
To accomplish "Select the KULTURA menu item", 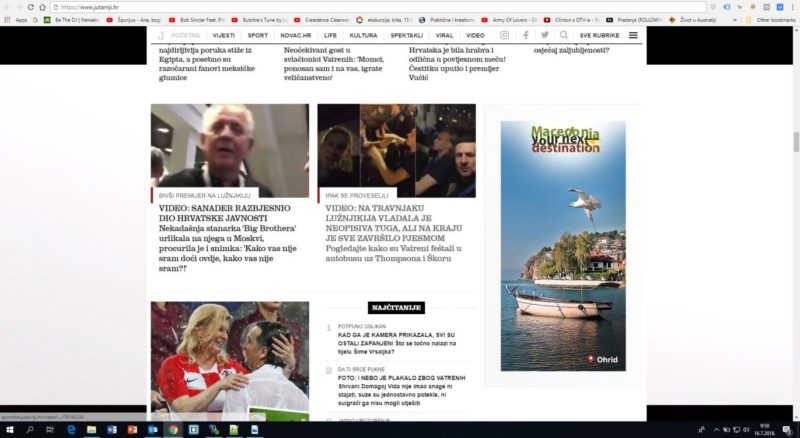I will [x=363, y=35].
